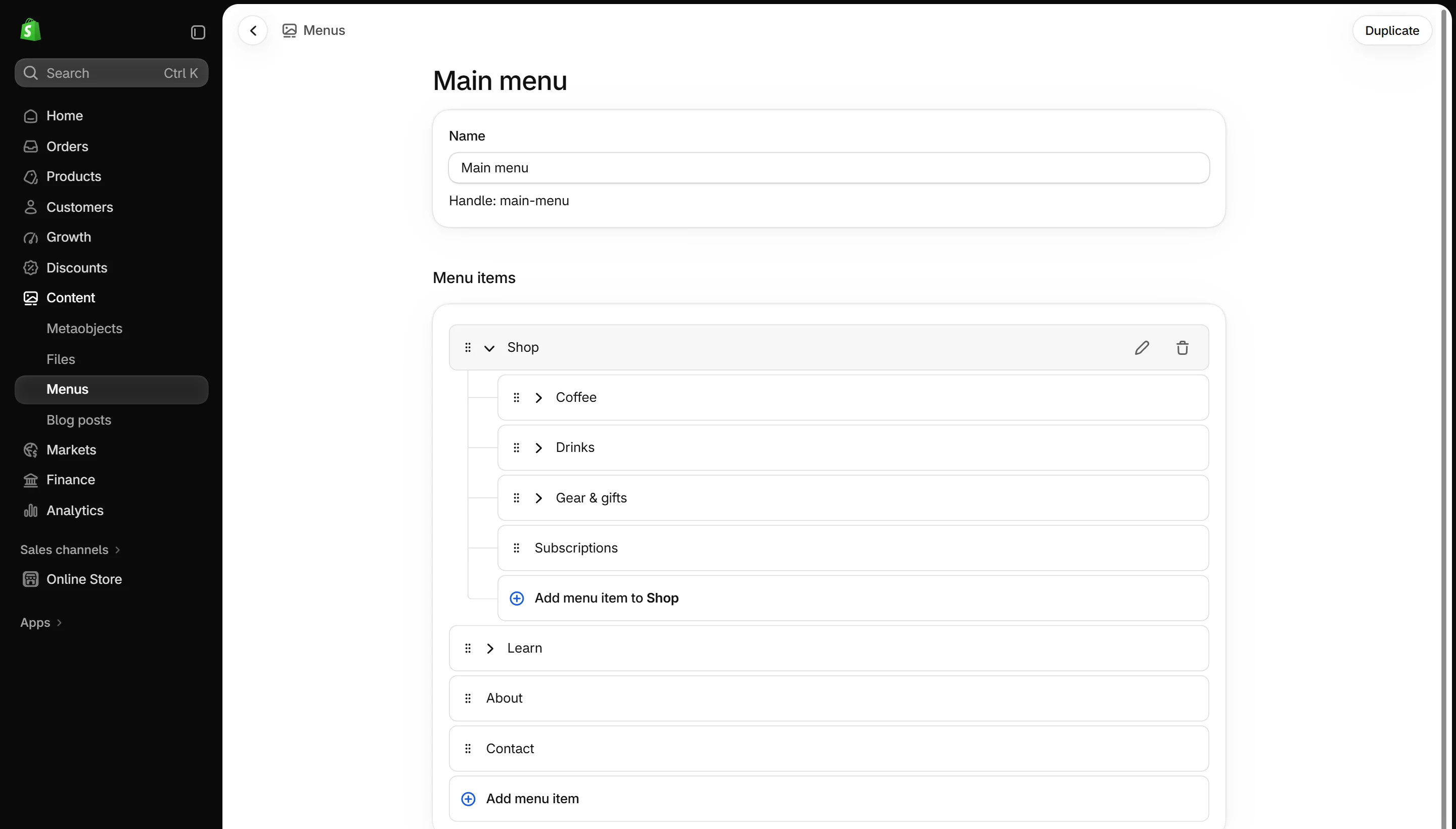Click the drag handle for Shop
This screenshot has height=829, width=1456.
coord(468,347)
